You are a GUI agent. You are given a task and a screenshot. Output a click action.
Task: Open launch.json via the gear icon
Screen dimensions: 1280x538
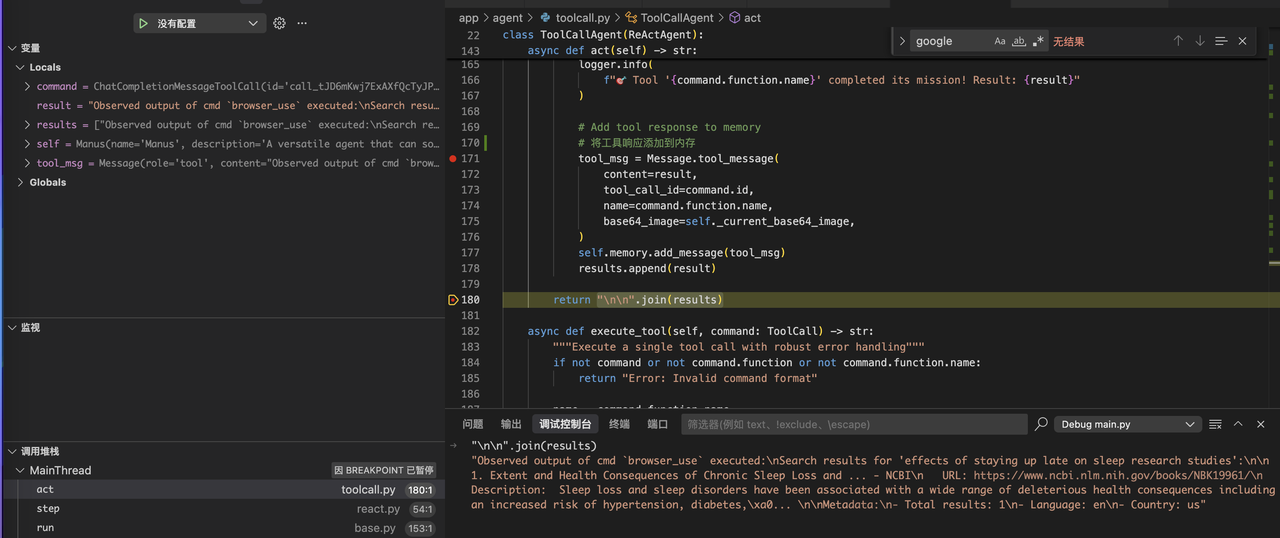[279, 23]
